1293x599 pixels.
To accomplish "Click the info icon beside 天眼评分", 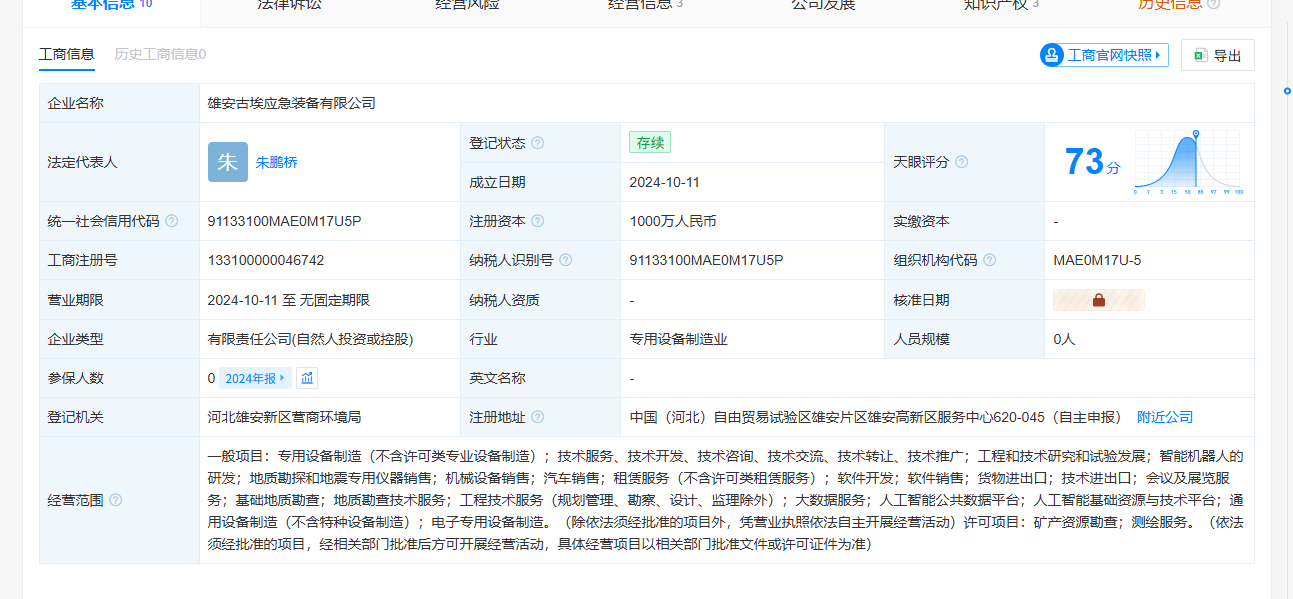I will pyautogui.click(x=962, y=162).
